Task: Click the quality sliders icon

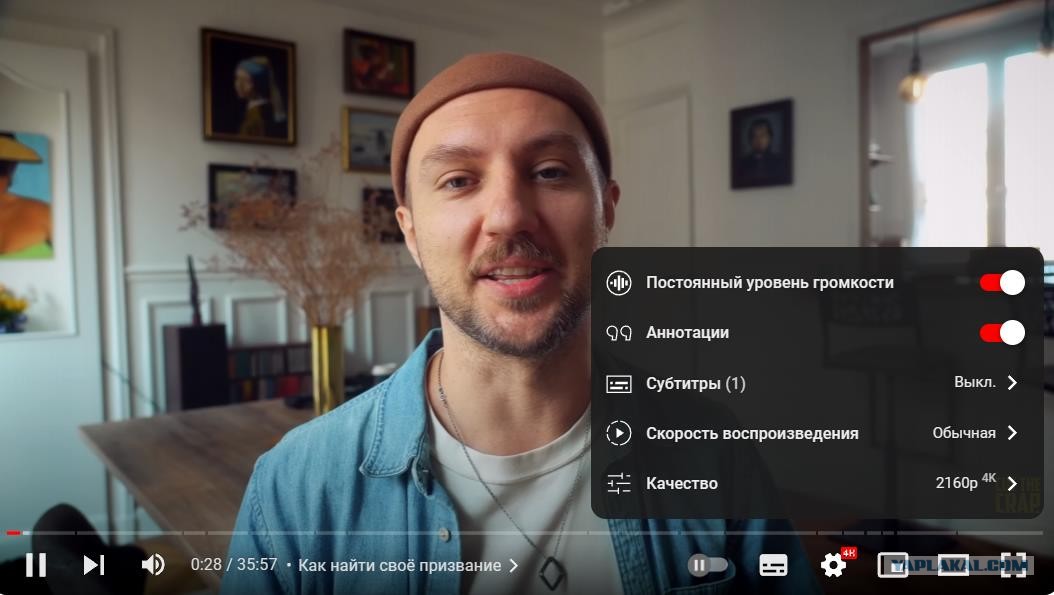Action: point(618,483)
